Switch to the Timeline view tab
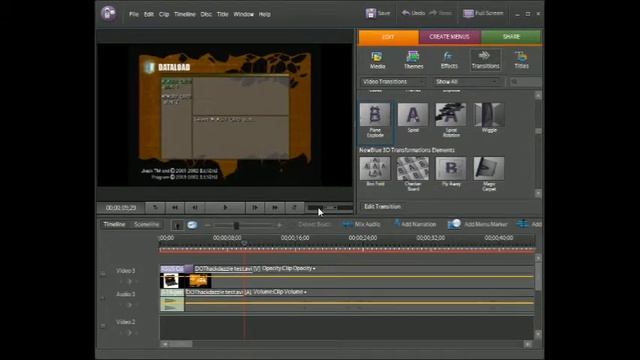The image size is (640, 360). point(114,224)
